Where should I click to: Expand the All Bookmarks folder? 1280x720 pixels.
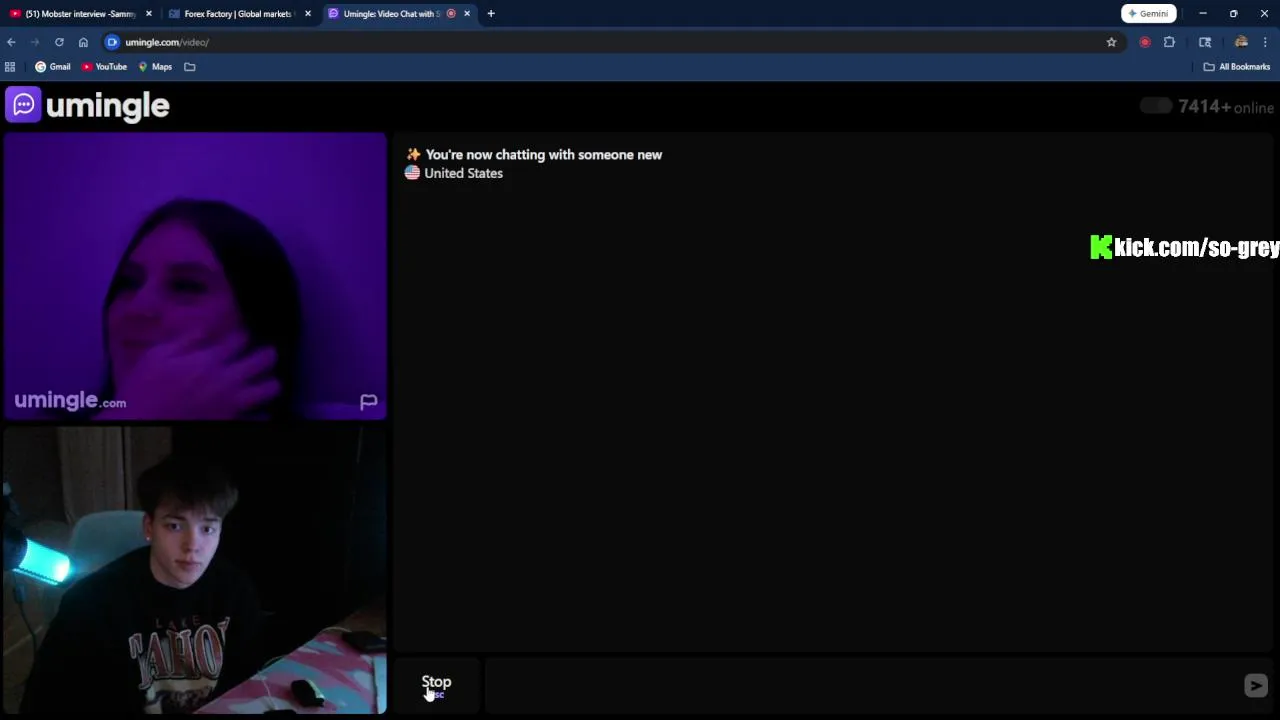[1237, 67]
